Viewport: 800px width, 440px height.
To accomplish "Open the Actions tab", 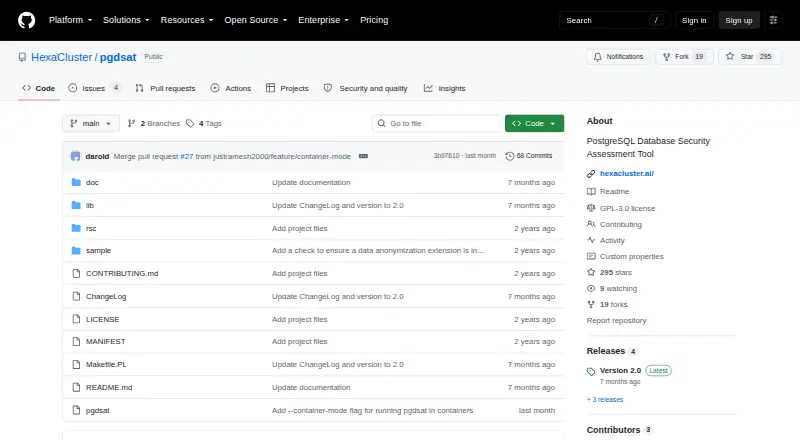I will (231, 88).
